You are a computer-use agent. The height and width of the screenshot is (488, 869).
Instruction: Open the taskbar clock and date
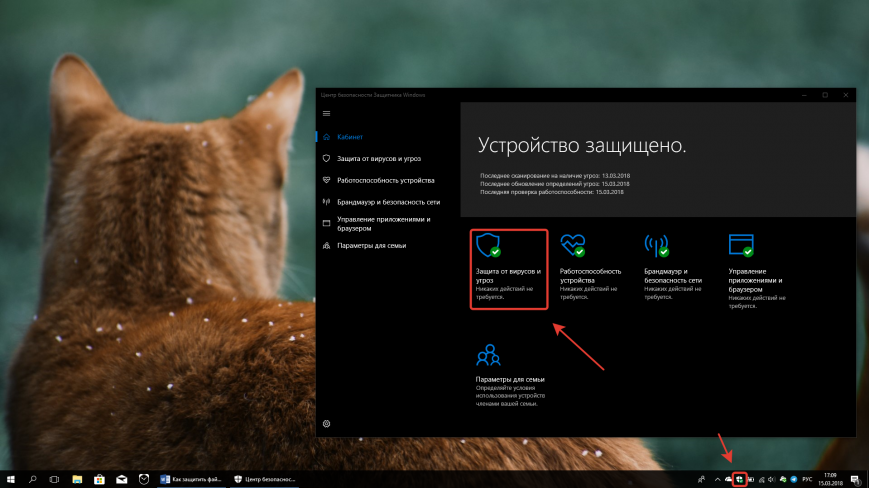[x=830, y=479]
